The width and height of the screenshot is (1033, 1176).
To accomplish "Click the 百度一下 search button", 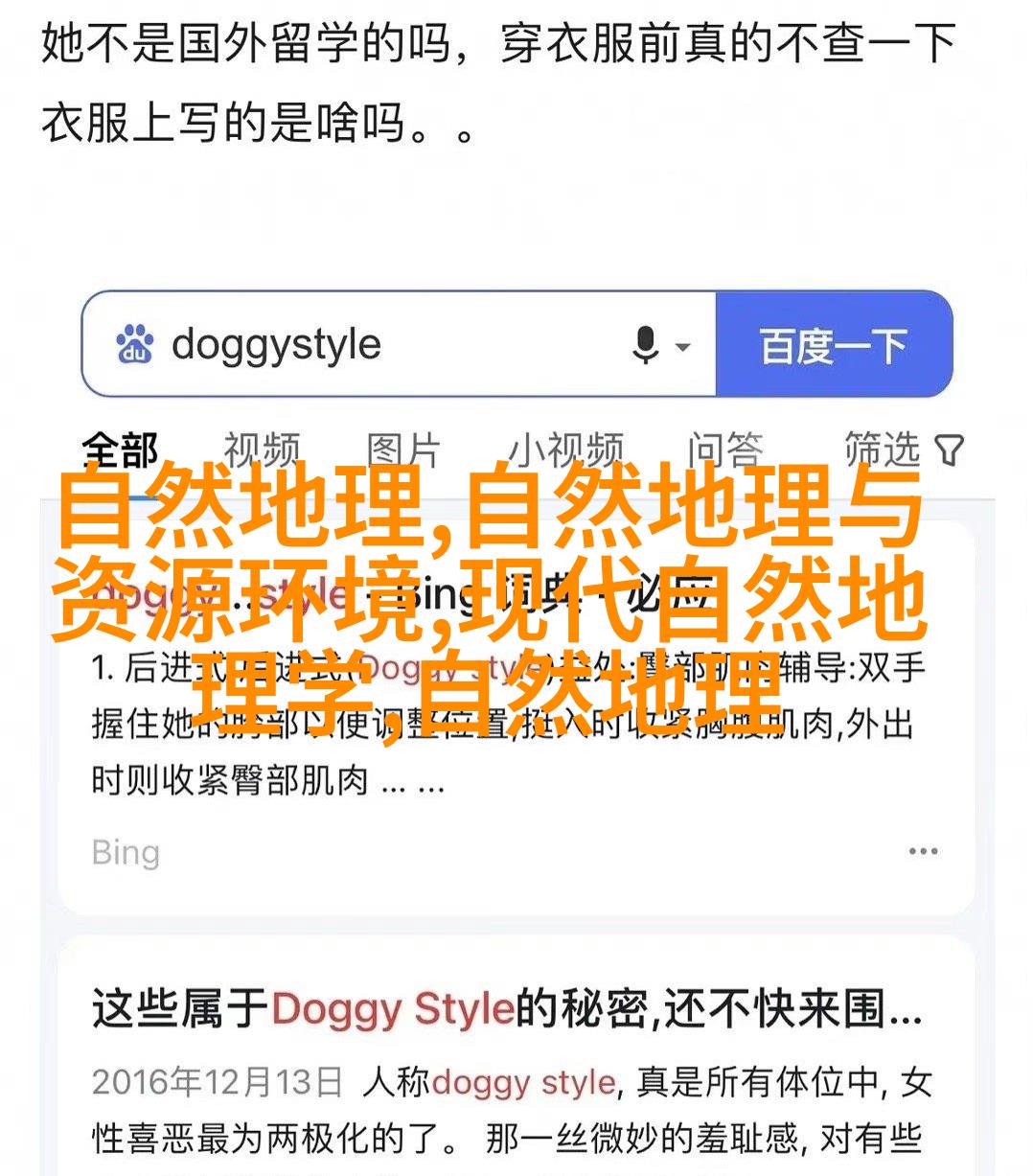I will 834,345.
